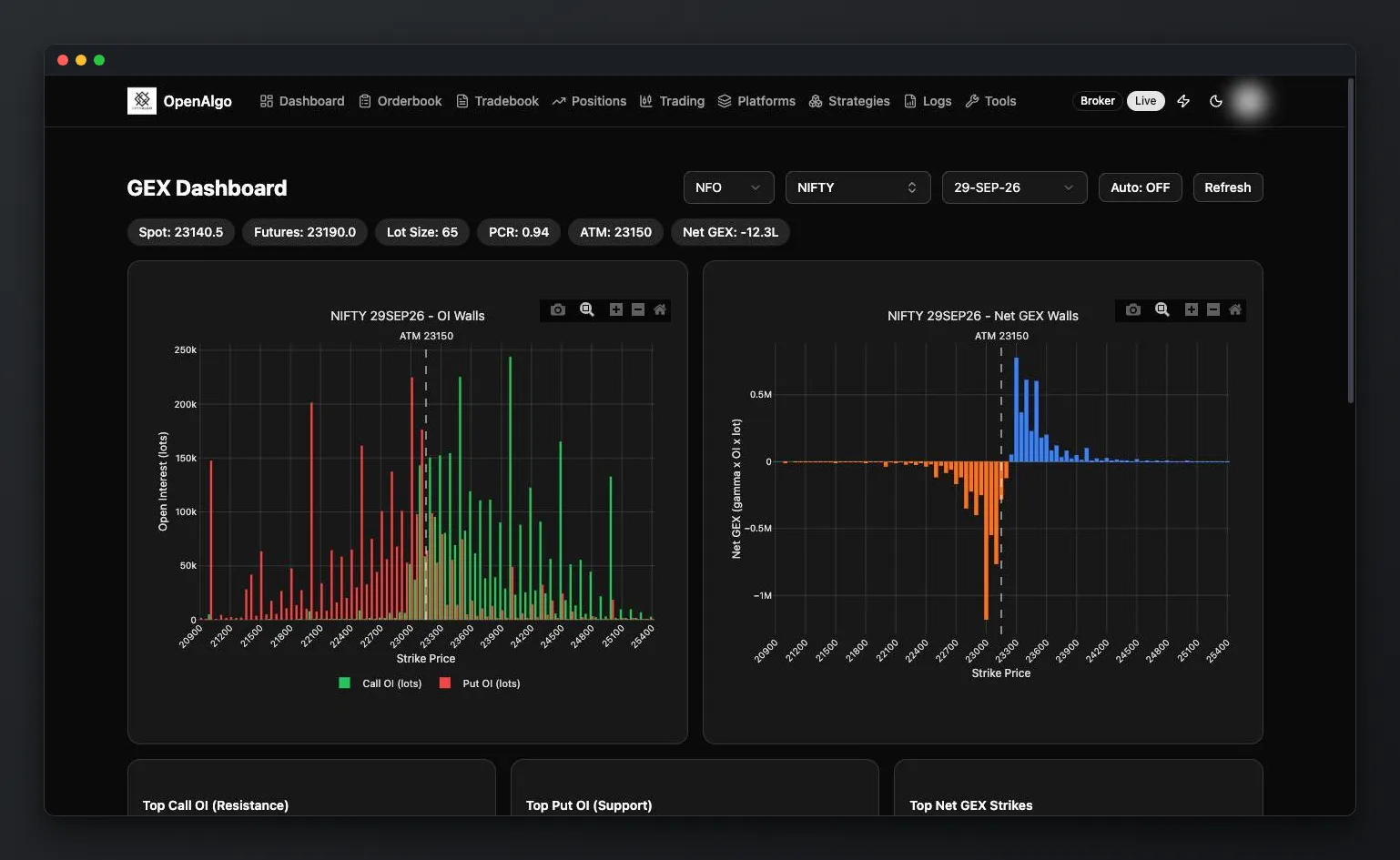Switch the Live mode pill
This screenshot has height=860, width=1400.
tap(1145, 101)
